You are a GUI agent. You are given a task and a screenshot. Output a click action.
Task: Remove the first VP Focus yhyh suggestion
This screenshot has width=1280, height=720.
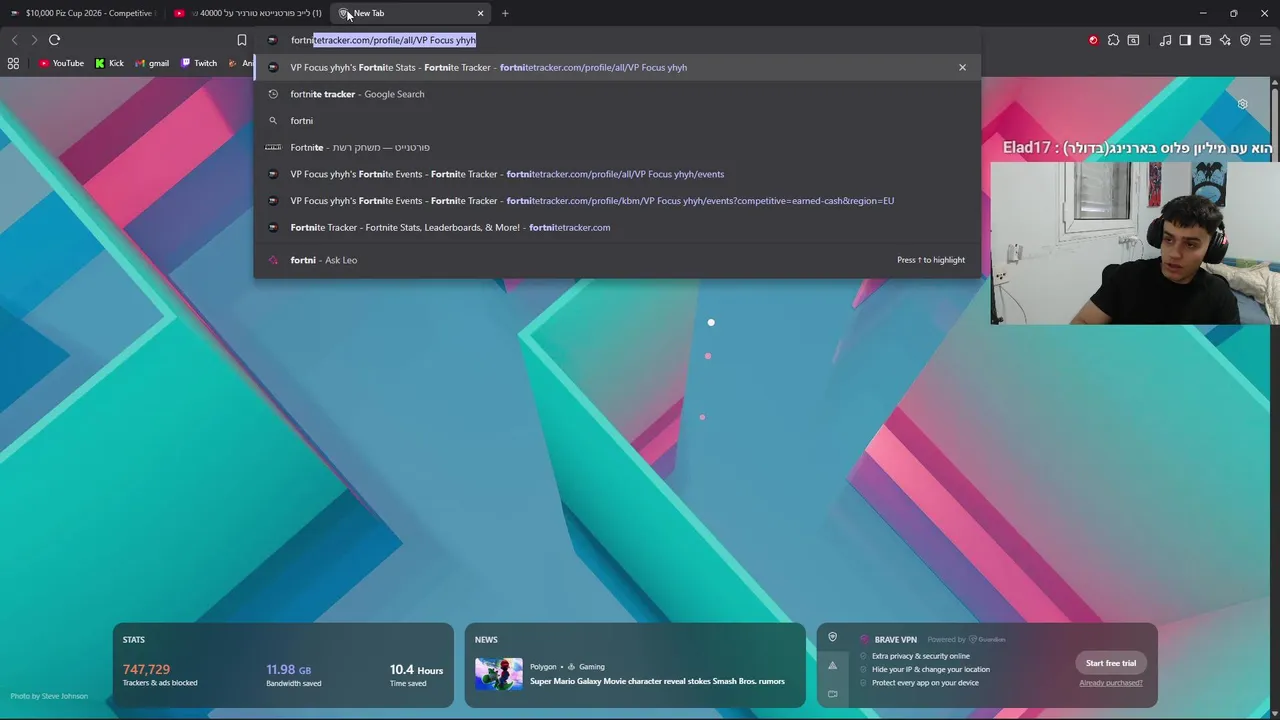coord(962,67)
